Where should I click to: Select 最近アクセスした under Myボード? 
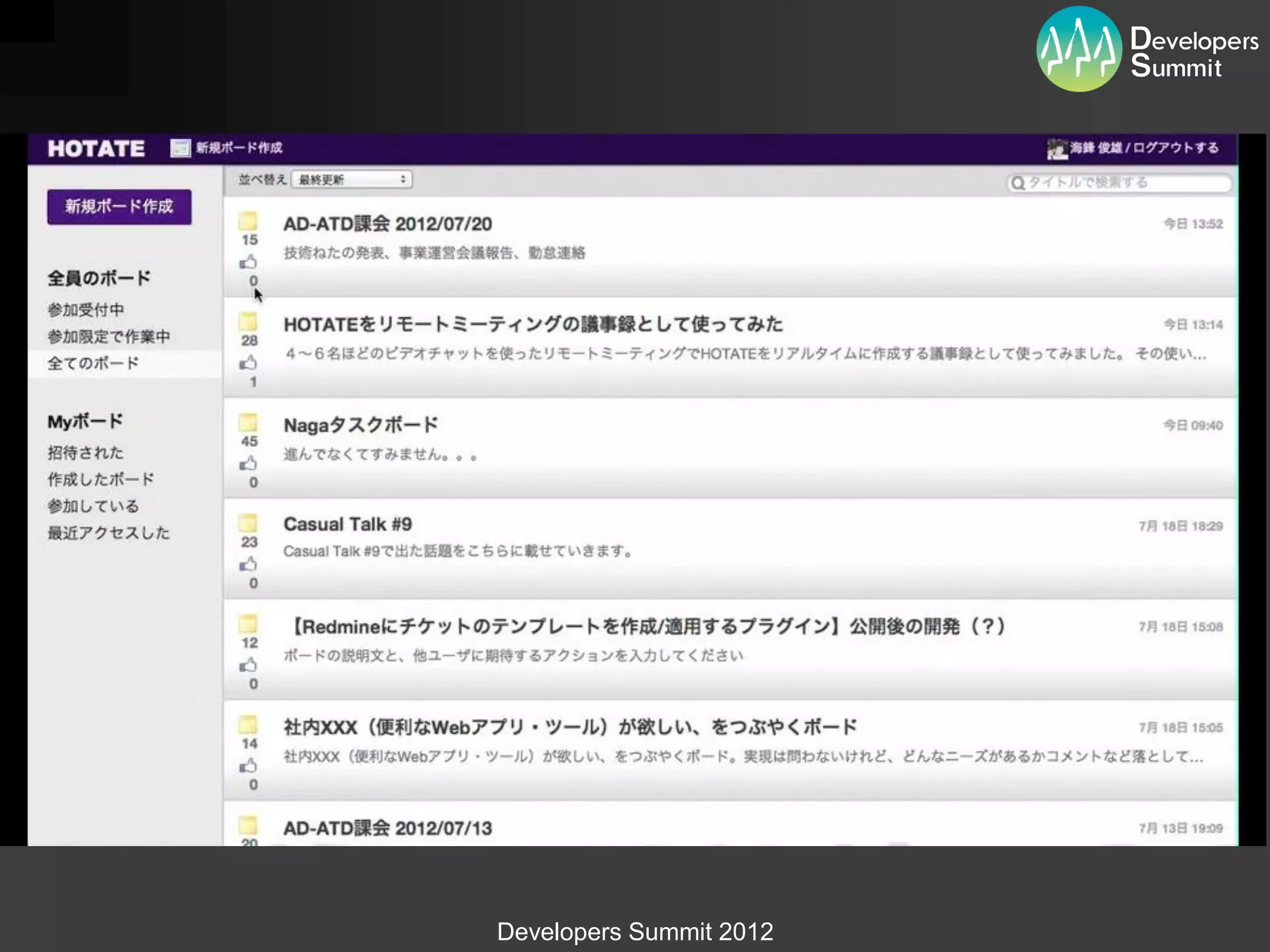point(109,532)
